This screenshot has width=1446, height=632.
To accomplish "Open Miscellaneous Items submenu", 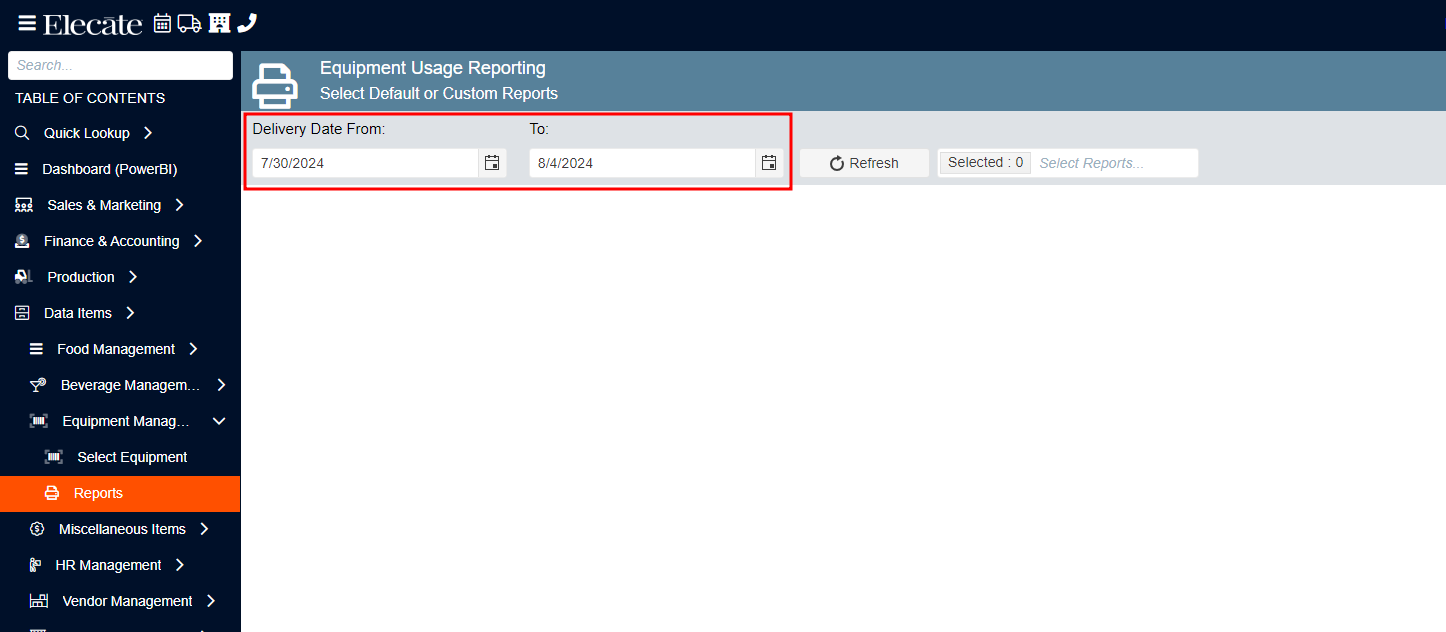I will coord(122,529).
